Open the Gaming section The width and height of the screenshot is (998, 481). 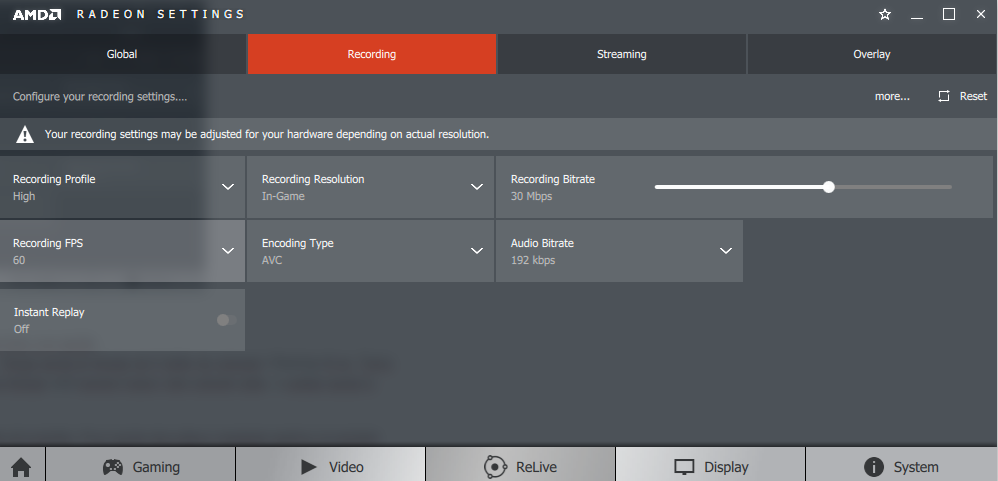[x=141, y=466]
